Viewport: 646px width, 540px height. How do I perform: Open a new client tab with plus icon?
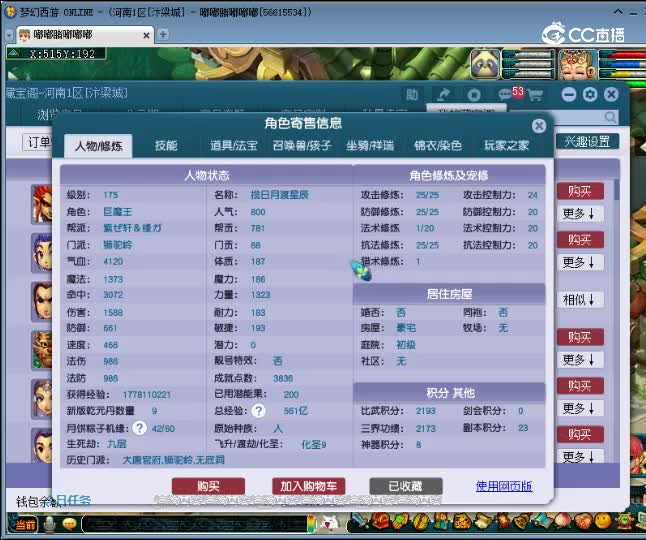[x=163, y=34]
